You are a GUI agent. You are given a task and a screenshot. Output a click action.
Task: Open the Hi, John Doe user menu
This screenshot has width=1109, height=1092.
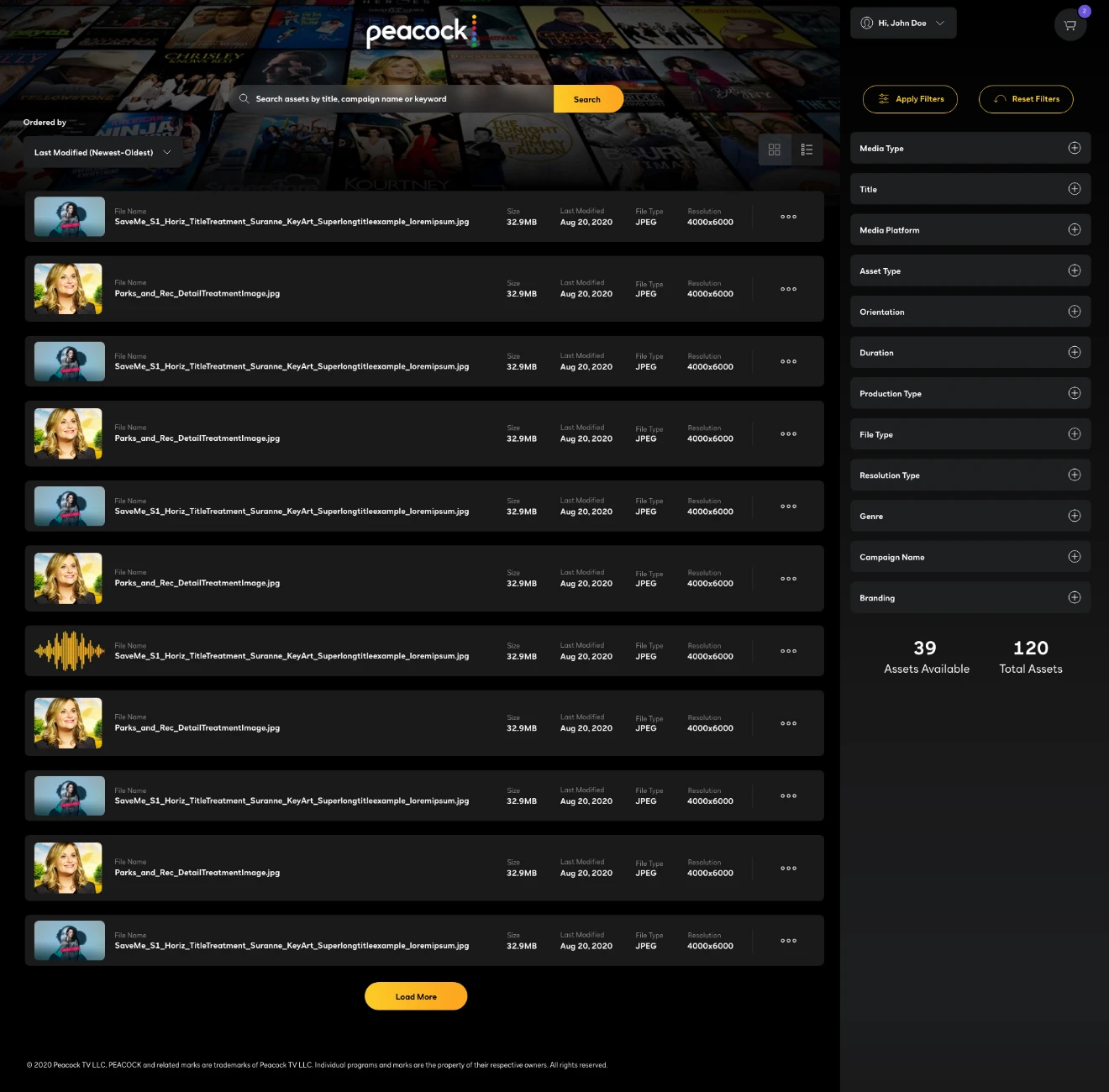pyautogui.click(x=903, y=24)
